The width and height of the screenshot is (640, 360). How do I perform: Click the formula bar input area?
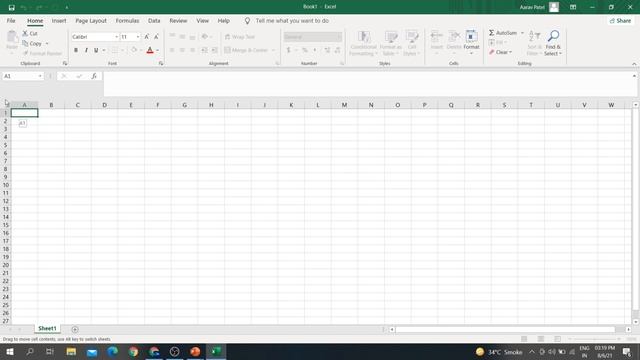coord(367,84)
